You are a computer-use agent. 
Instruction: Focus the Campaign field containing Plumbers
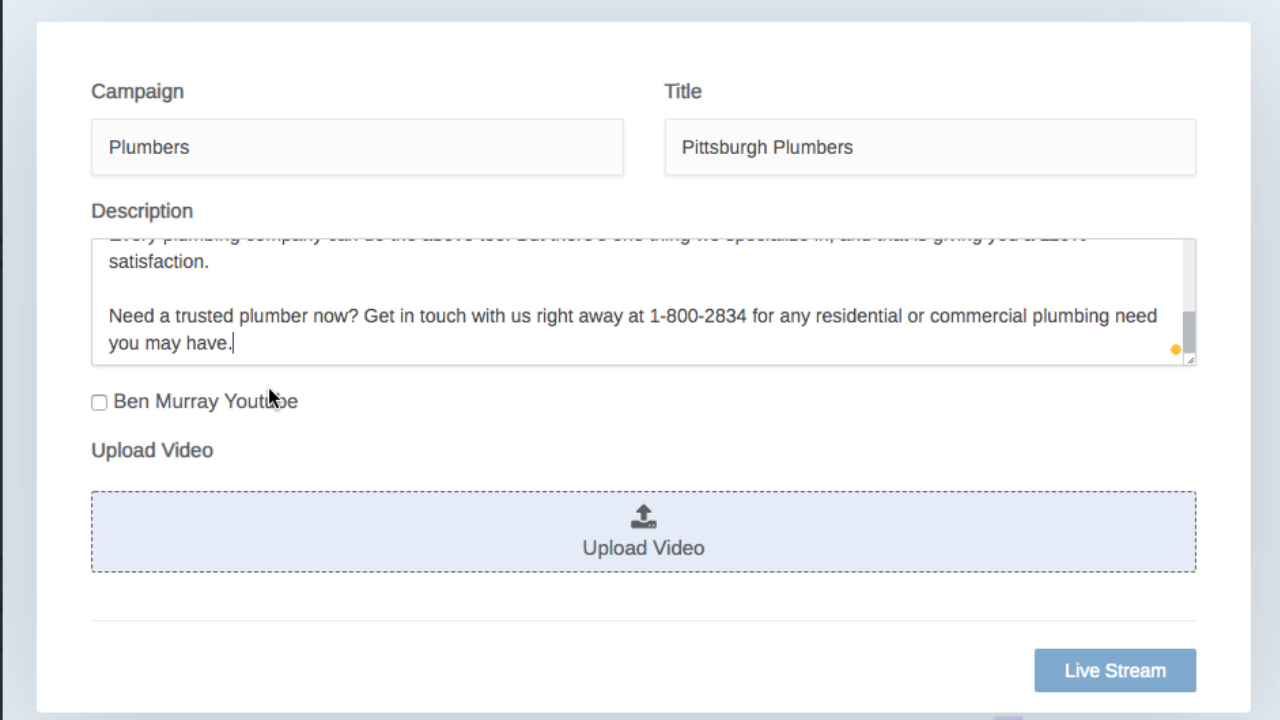point(357,147)
